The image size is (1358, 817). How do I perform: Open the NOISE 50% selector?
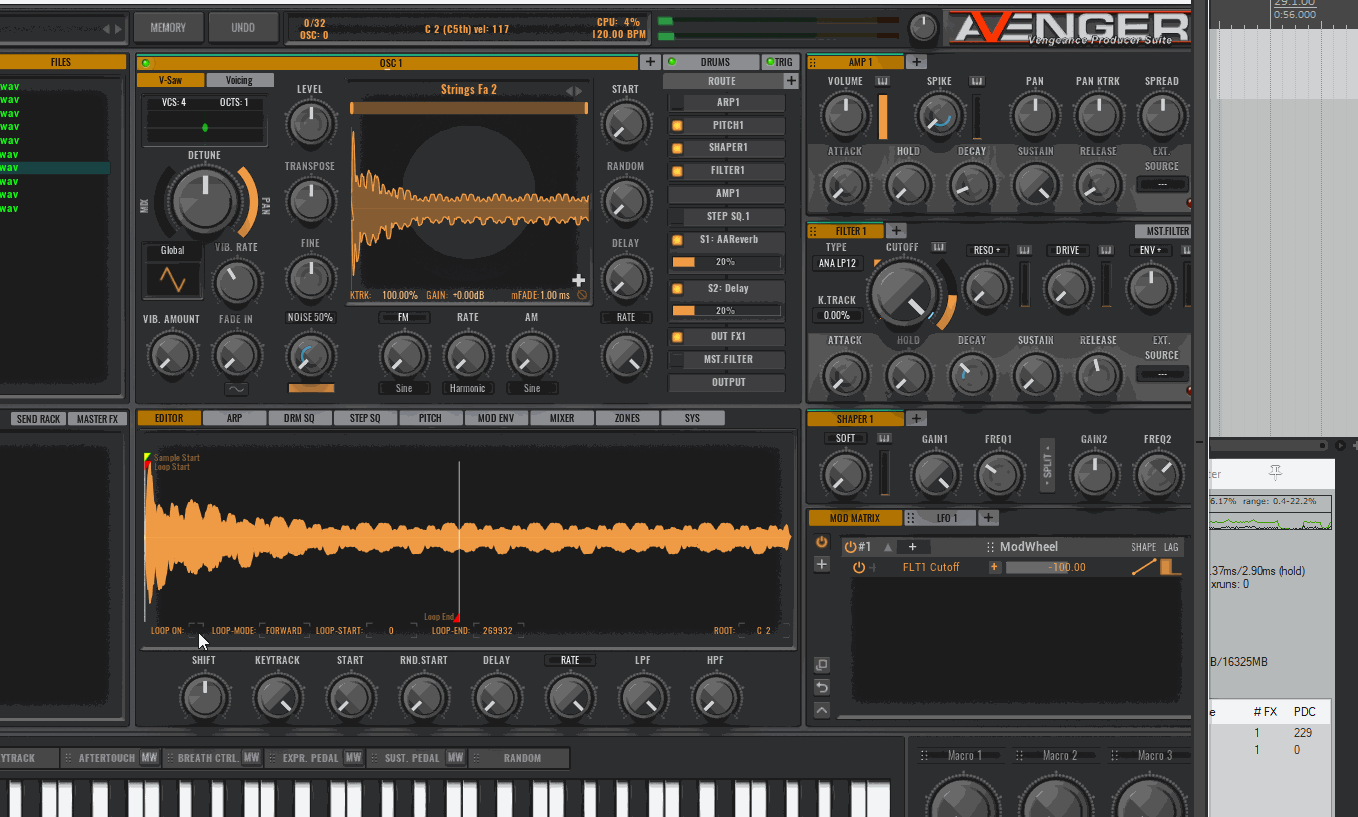tap(310, 317)
